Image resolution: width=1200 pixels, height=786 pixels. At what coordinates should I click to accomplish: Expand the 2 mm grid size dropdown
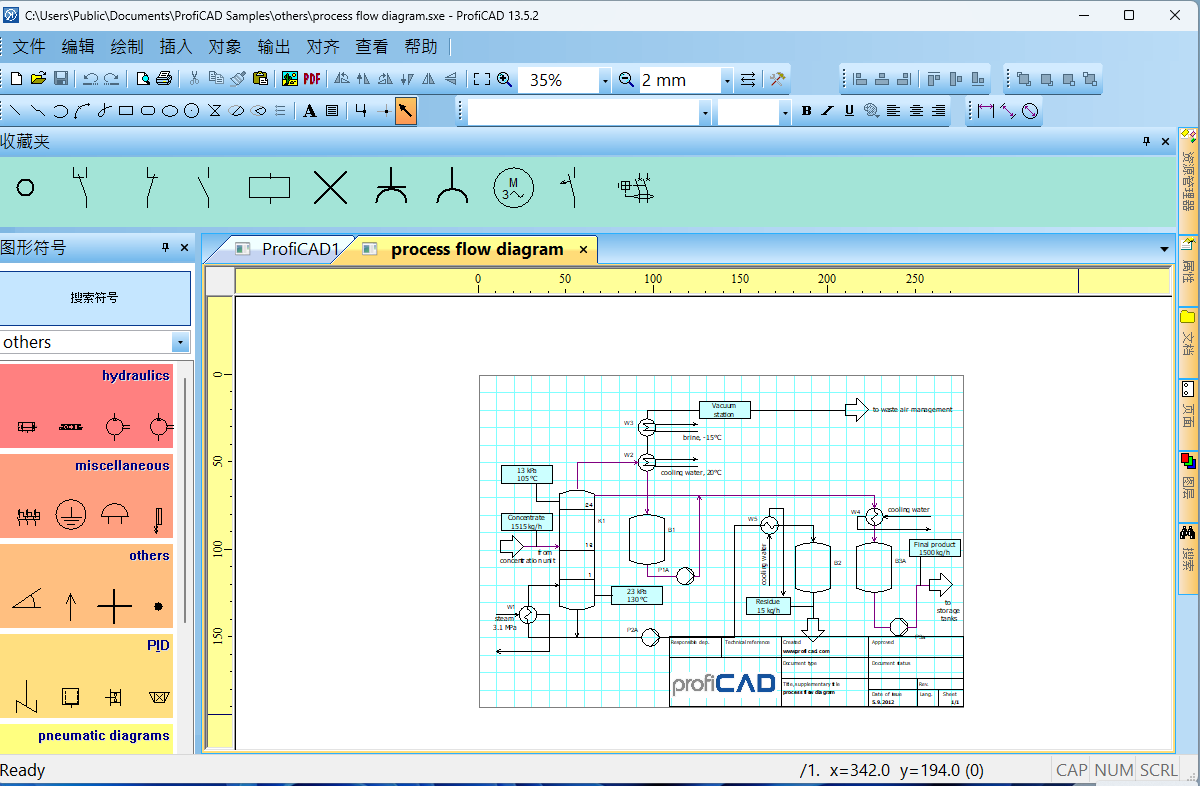[727, 80]
